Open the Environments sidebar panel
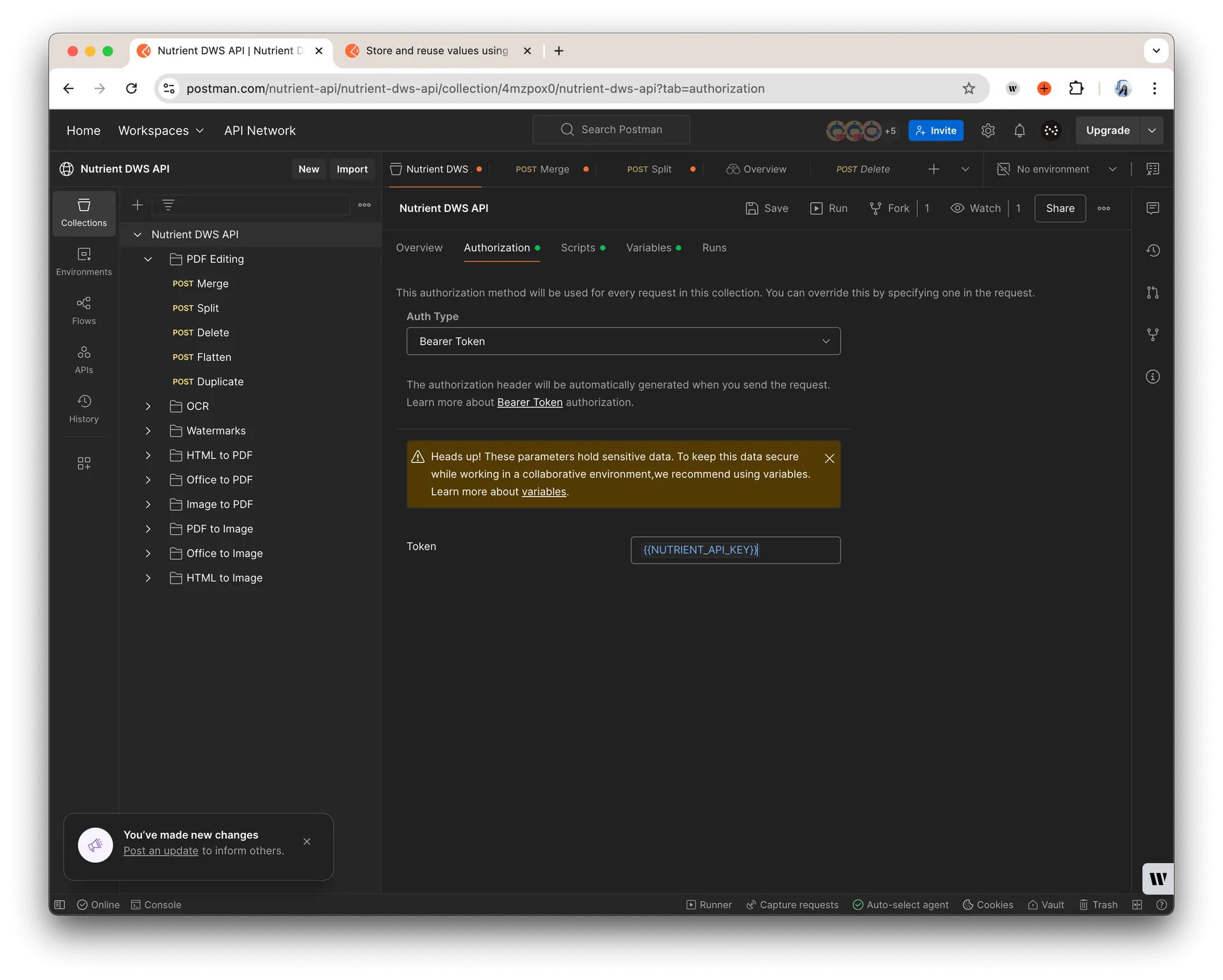1223x980 pixels. [83, 262]
